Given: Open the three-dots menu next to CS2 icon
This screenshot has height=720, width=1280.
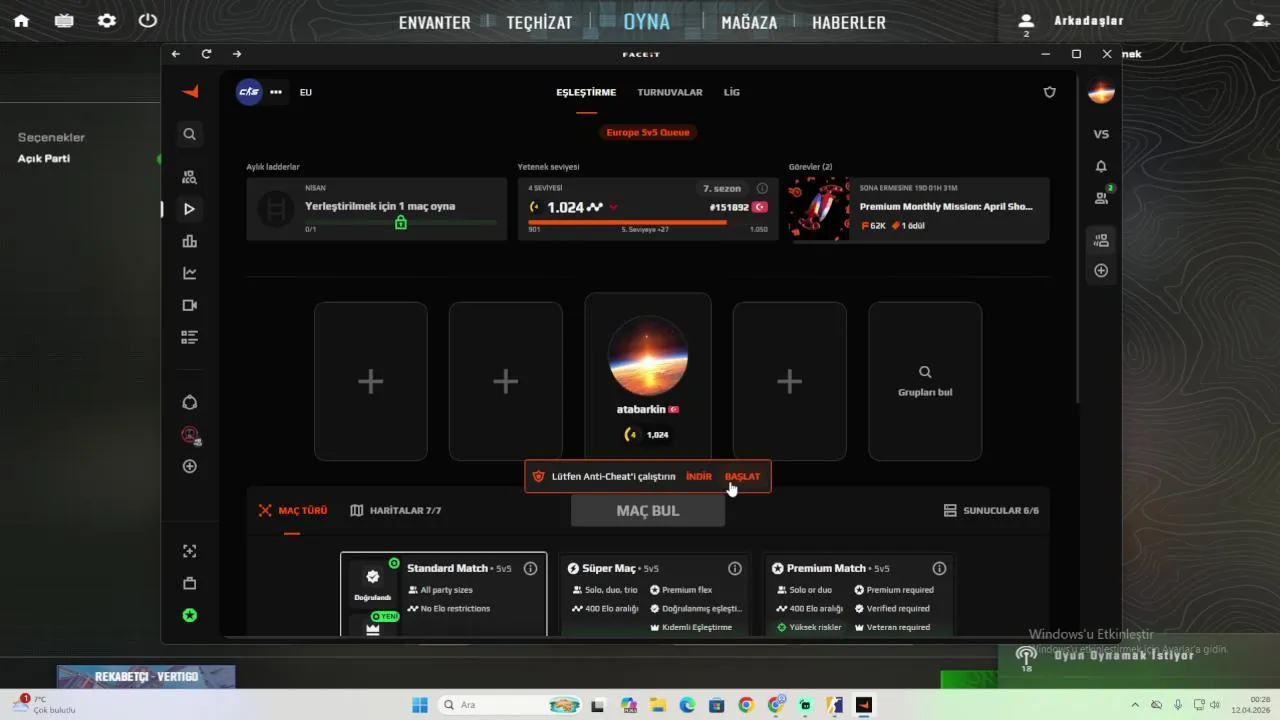Looking at the screenshot, I should coord(276,92).
